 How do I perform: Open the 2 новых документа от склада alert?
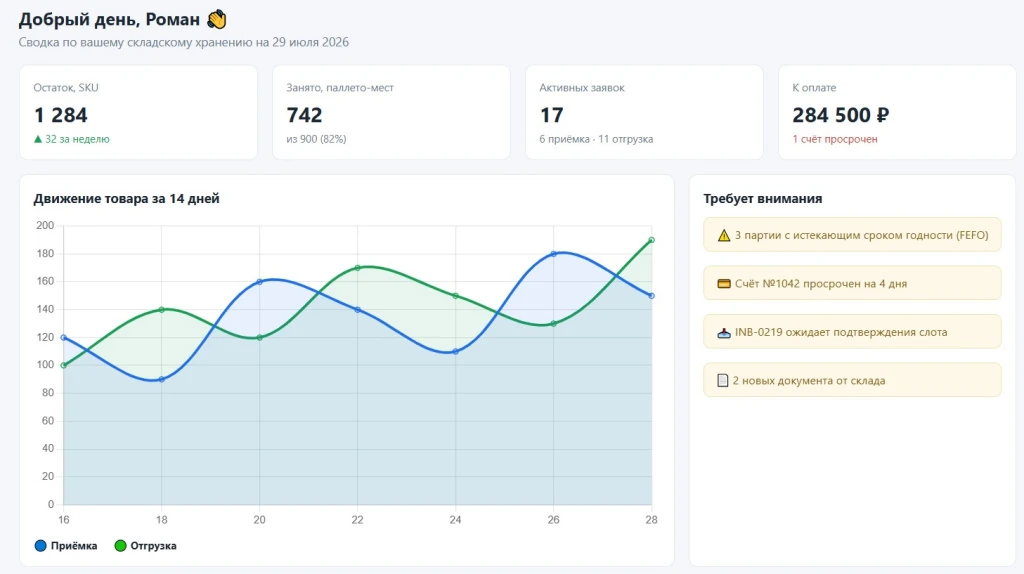pyautogui.click(x=852, y=380)
